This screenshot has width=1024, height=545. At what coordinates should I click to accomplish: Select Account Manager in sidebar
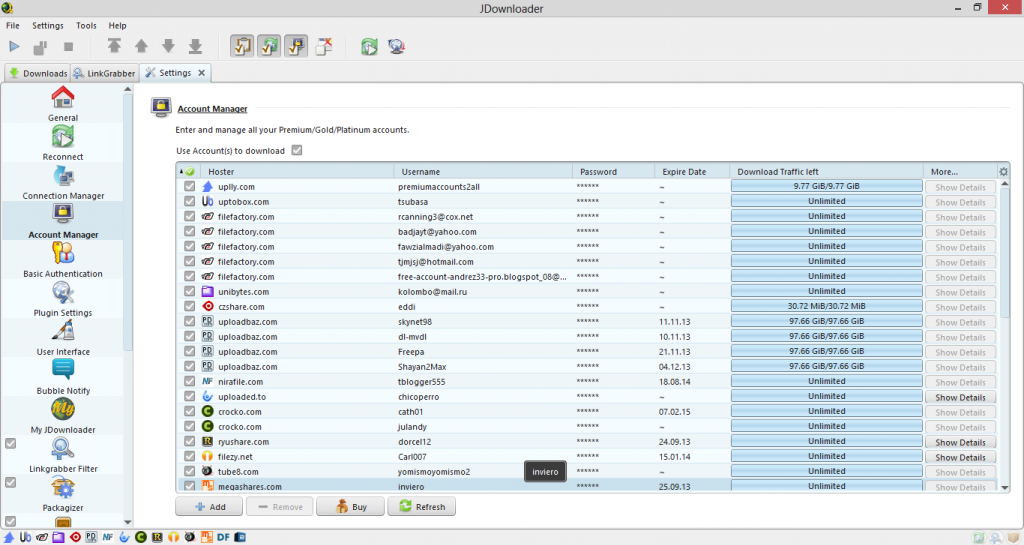tap(63, 221)
